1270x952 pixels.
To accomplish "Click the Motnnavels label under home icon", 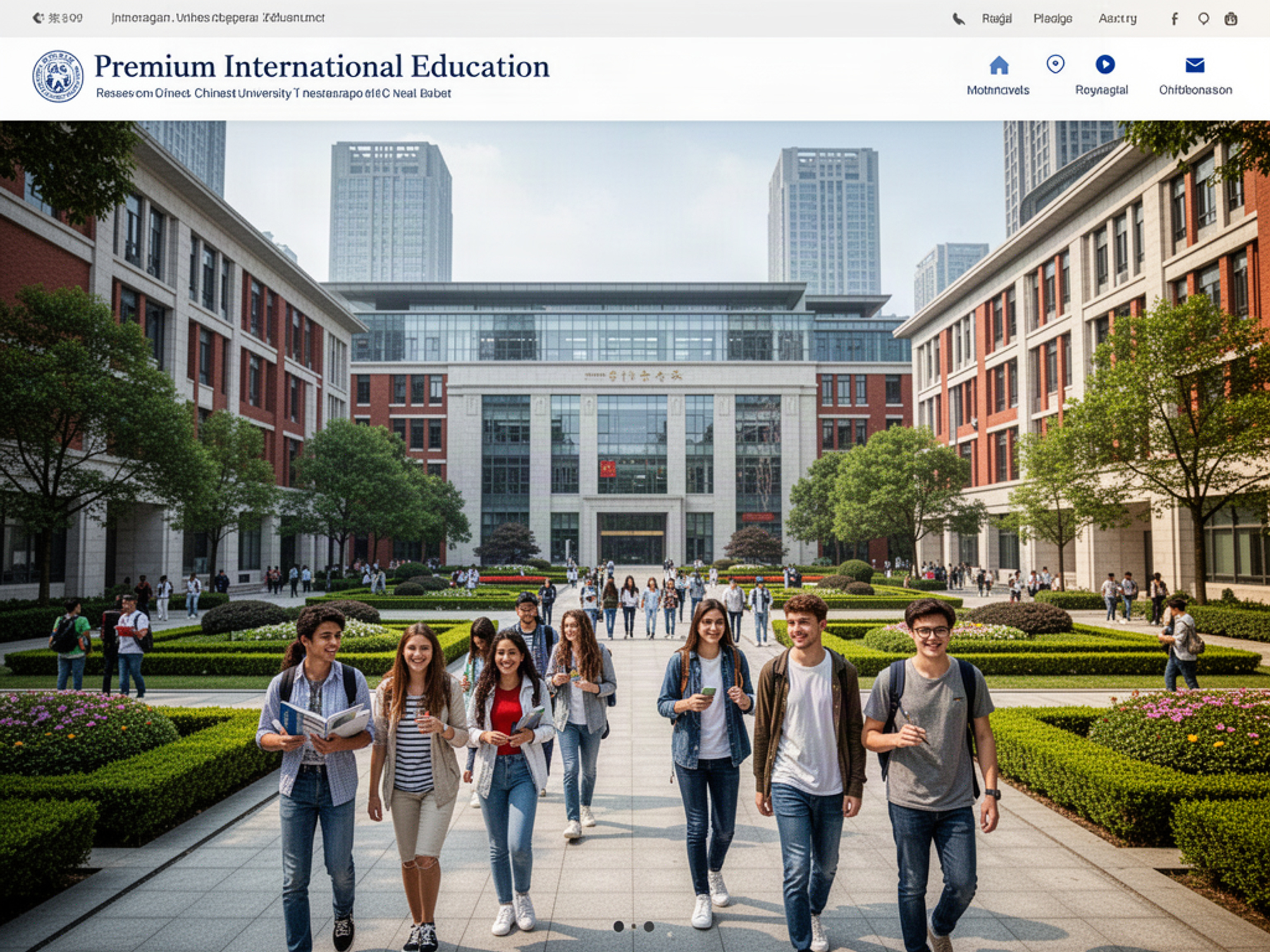I will 998,90.
